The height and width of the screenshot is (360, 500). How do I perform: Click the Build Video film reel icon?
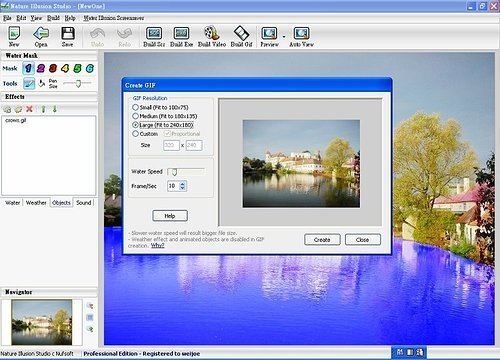(x=212, y=33)
